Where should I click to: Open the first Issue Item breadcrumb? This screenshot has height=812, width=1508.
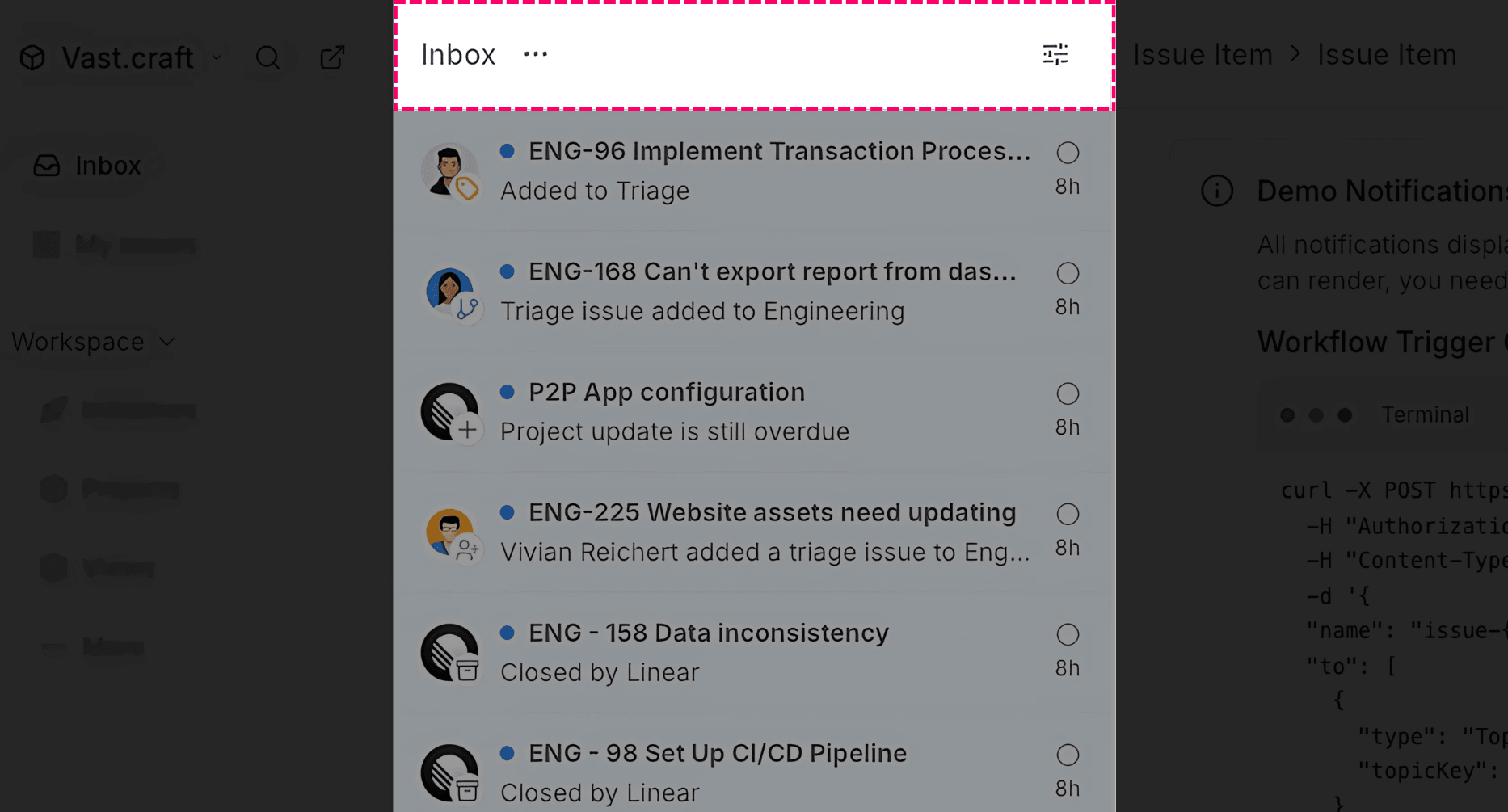(x=1203, y=54)
